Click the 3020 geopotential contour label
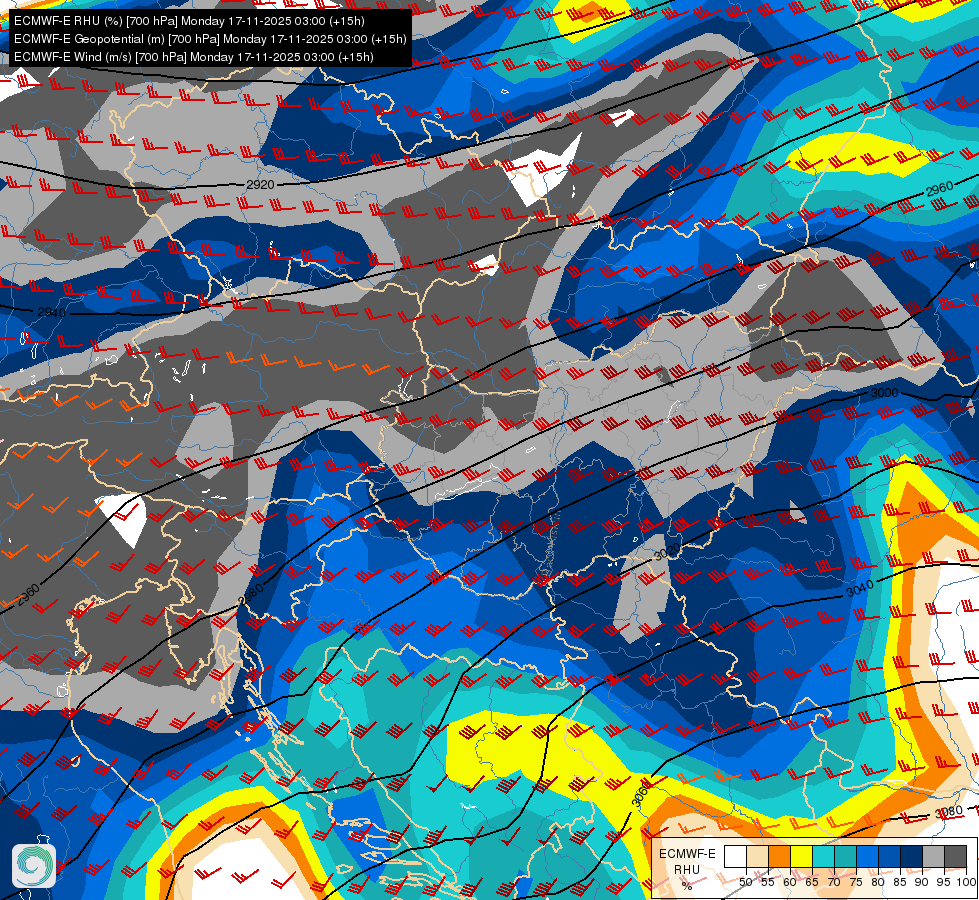 pos(667,552)
